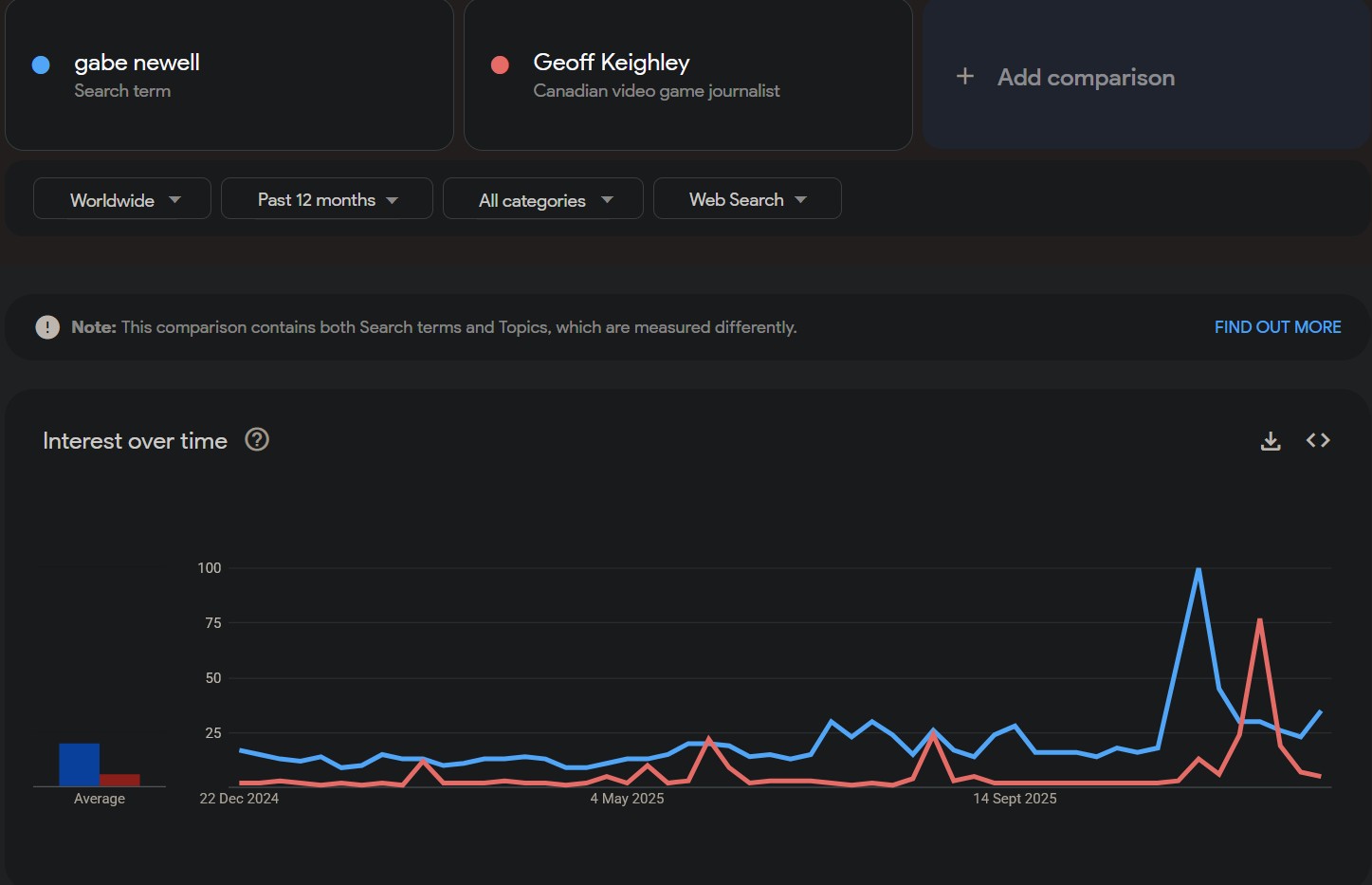This screenshot has width=1372, height=885.
Task: Click the 25 y-axis value
Action: [x=213, y=733]
